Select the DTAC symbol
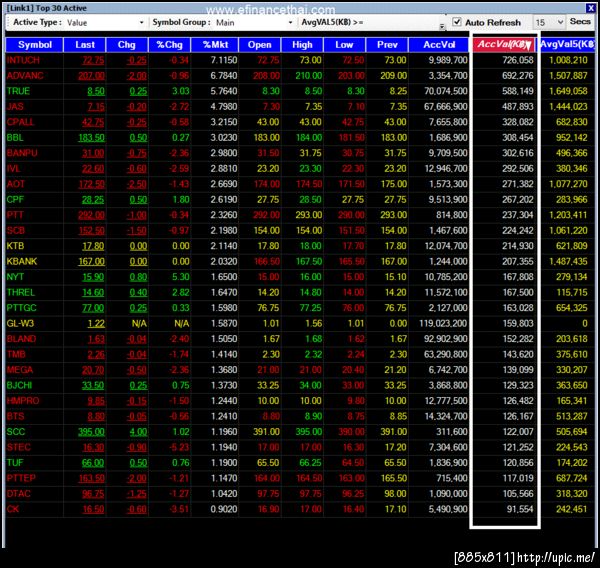This screenshot has height=568, width=600. pyautogui.click(x=18, y=494)
